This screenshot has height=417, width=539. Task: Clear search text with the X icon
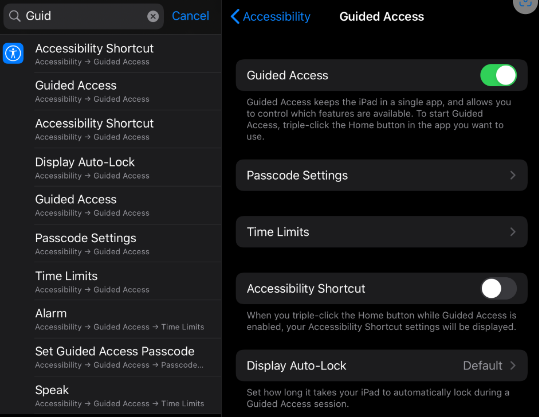coord(153,16)
